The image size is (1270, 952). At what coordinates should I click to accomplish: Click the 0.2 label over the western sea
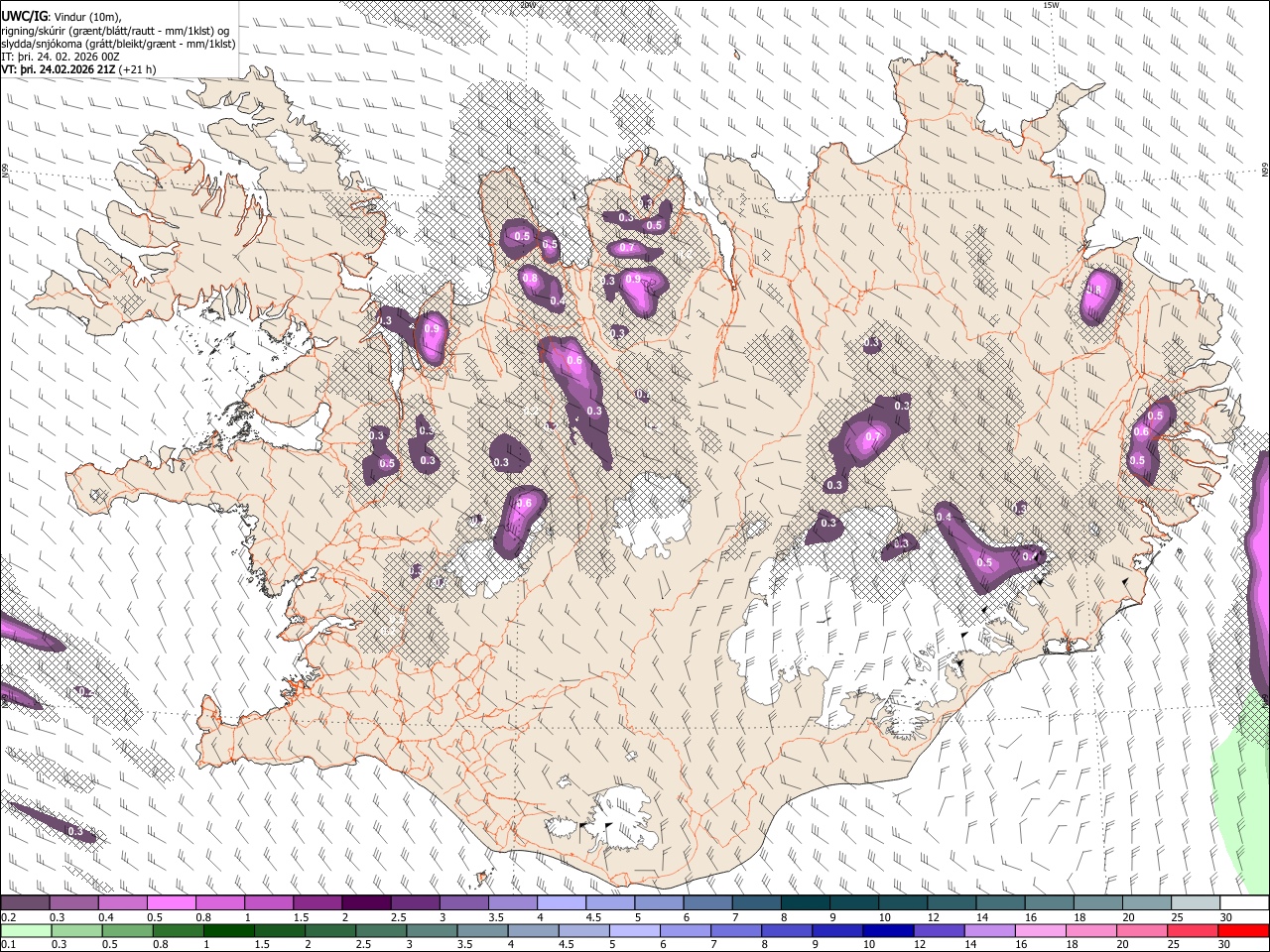pos(85,691)
